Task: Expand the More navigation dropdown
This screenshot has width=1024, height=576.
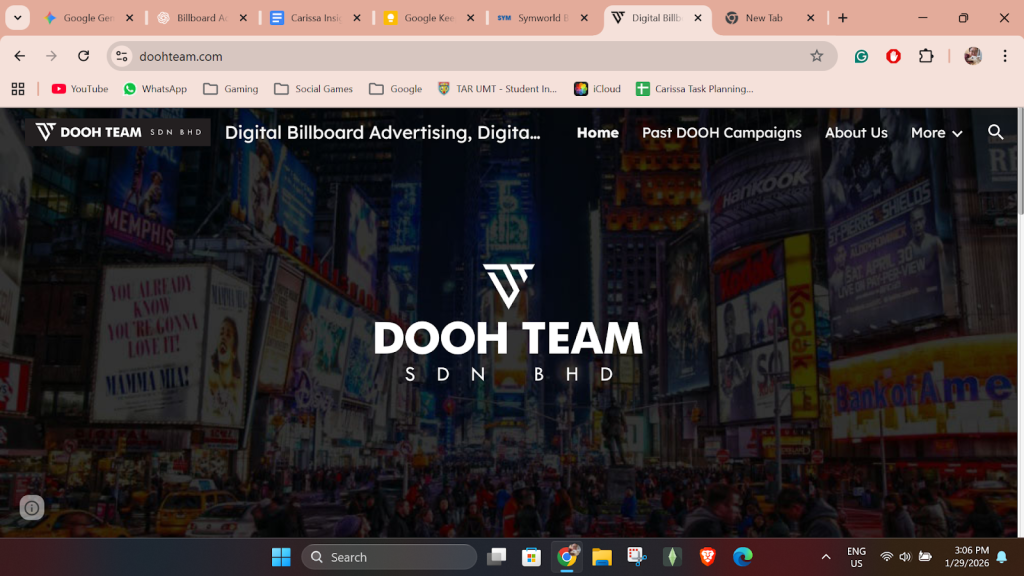Action: coord(936,133)
